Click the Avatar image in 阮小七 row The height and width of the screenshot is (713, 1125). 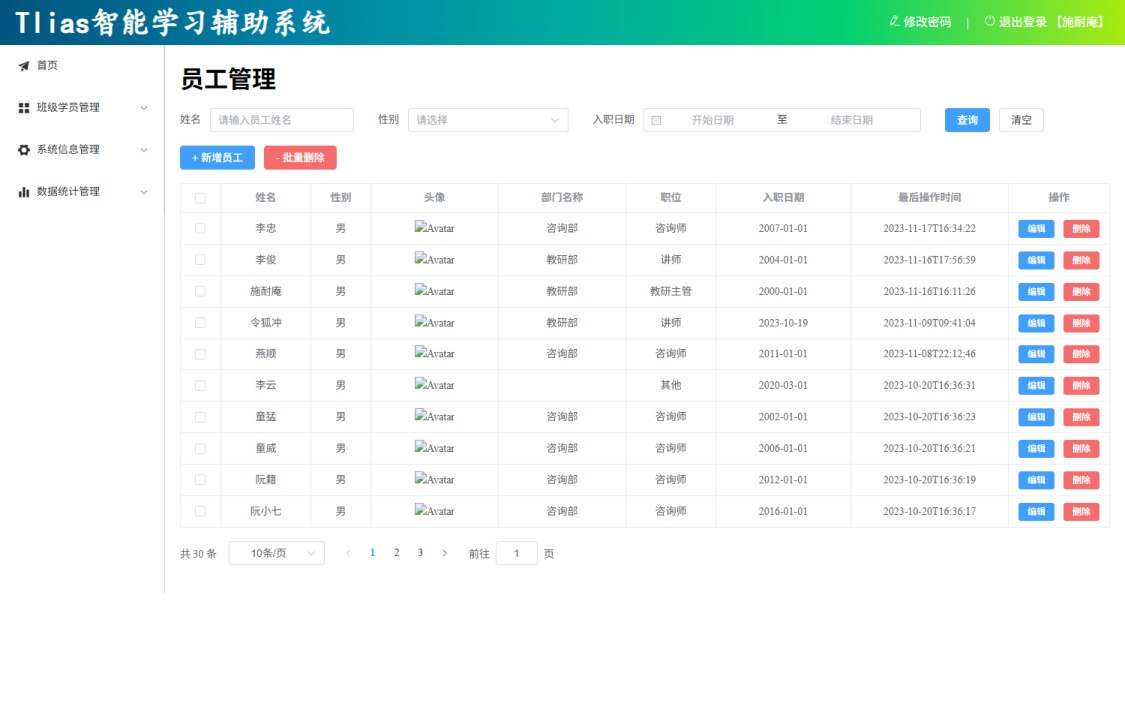434,511
